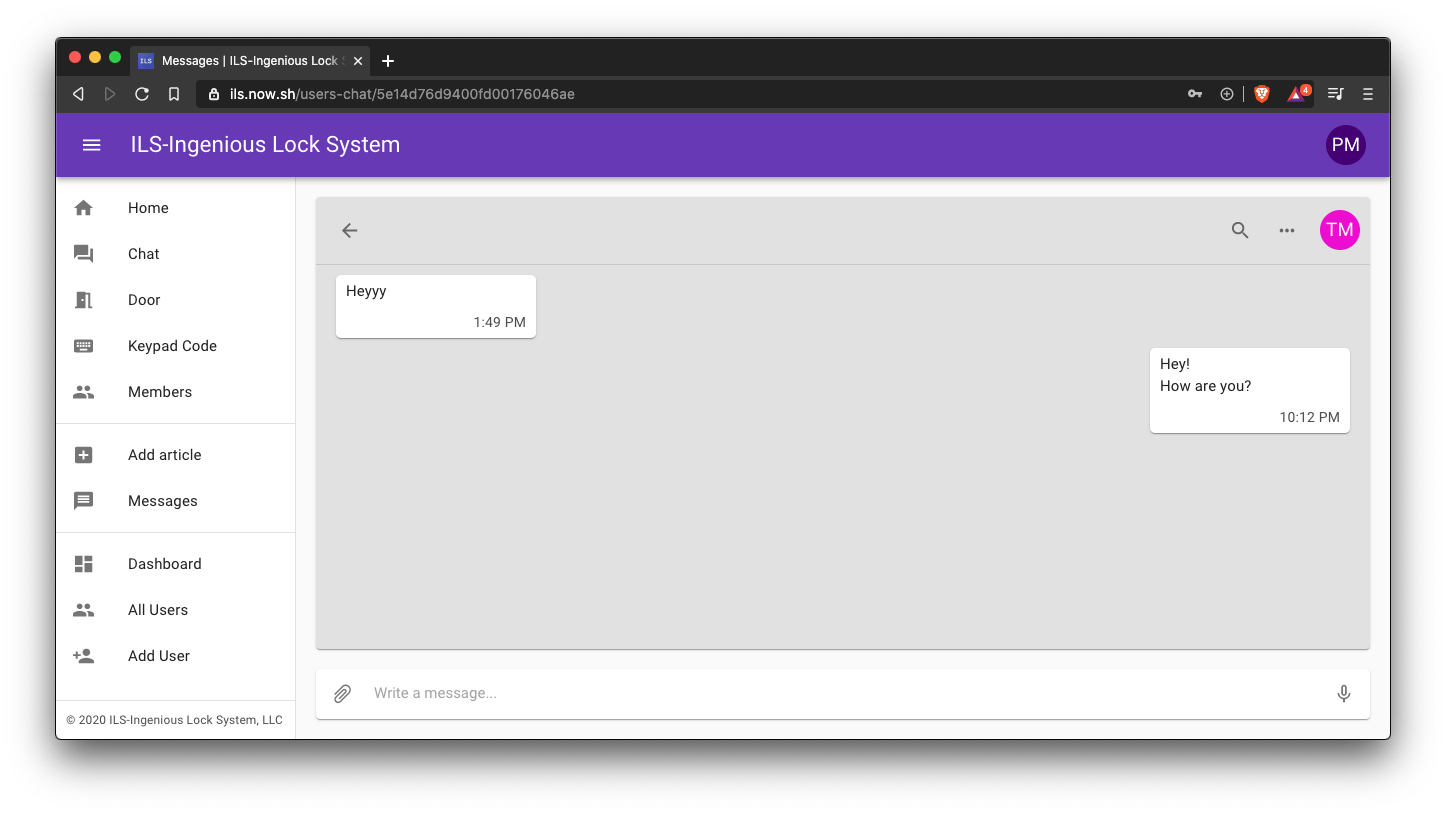Go to Home in the sidebar
This screenshot has width=1446, height=813.
click(x=148, y=208)
